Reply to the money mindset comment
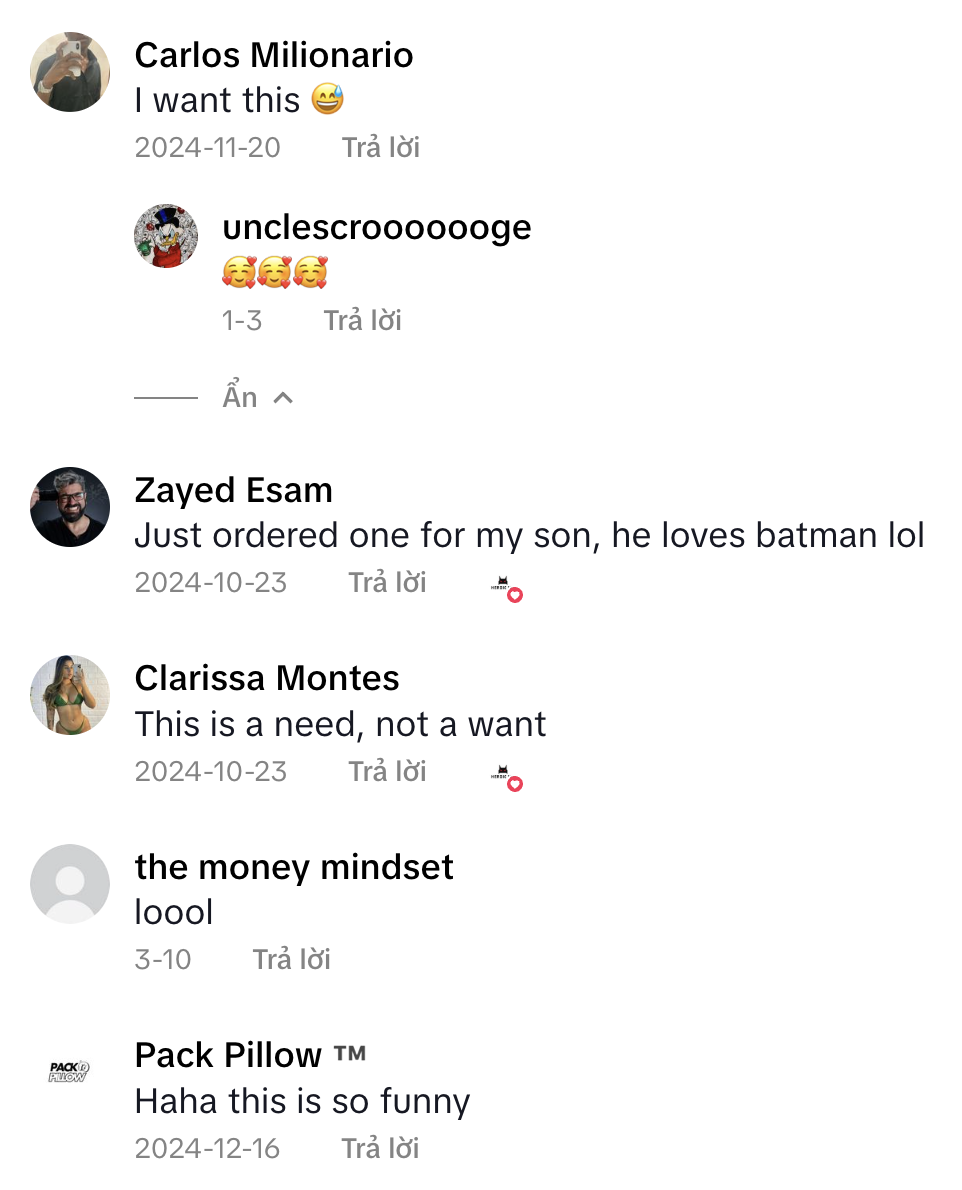 pos(291,959)
